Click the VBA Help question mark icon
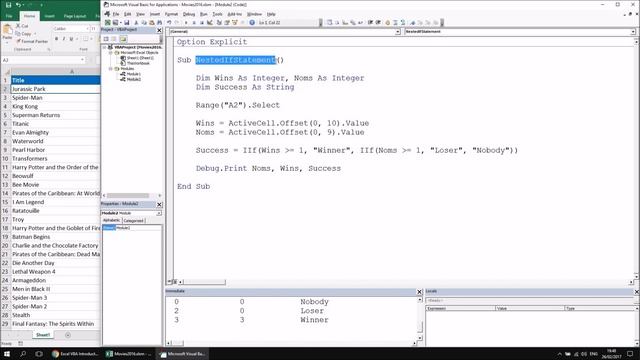 [252, 22]
